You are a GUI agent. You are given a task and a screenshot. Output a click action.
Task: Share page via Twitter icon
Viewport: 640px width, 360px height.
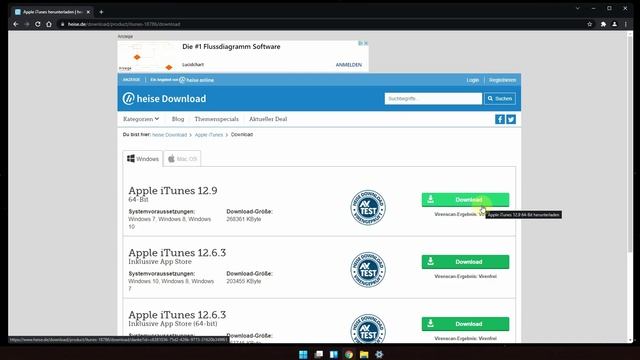511,119
